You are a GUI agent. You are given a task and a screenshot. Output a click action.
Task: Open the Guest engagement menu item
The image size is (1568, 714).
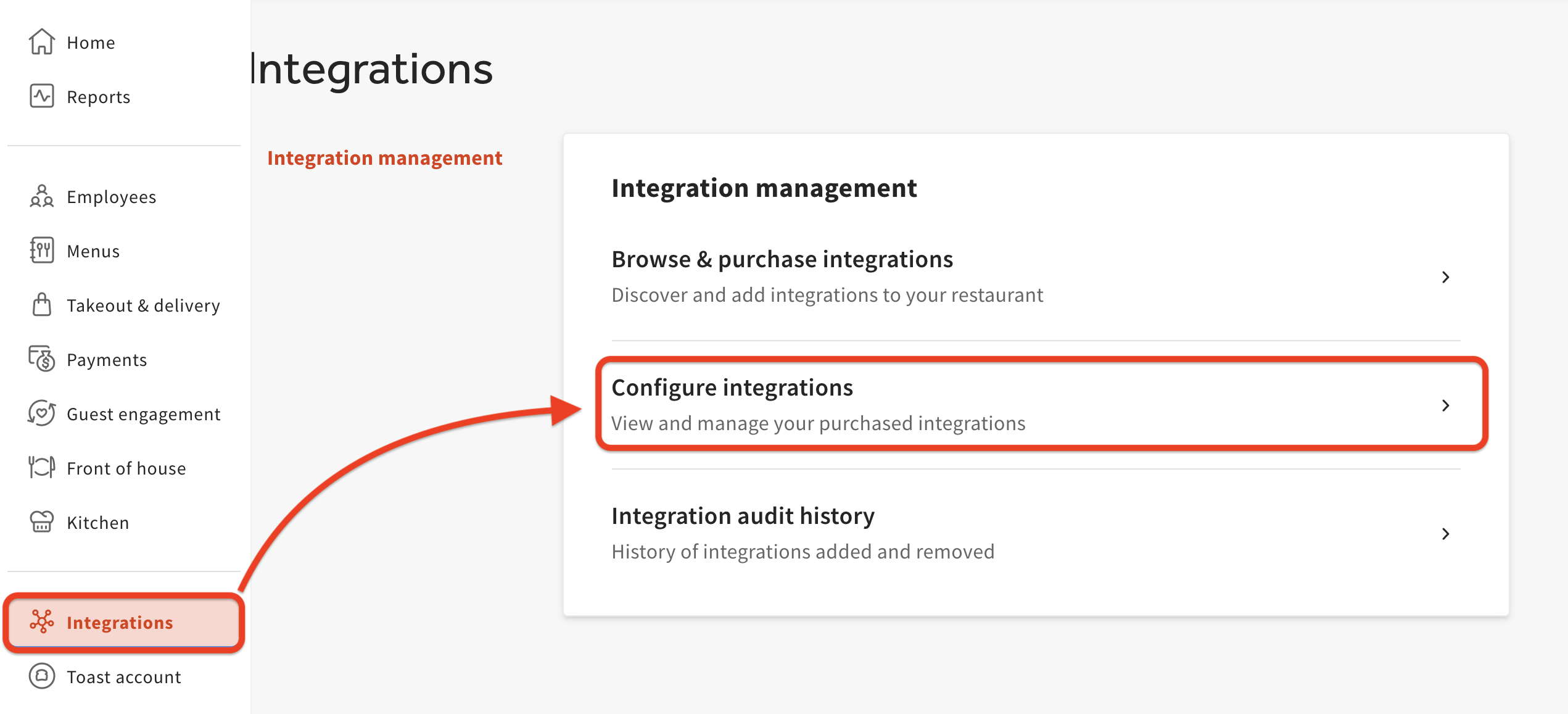[x=143, y=414]
